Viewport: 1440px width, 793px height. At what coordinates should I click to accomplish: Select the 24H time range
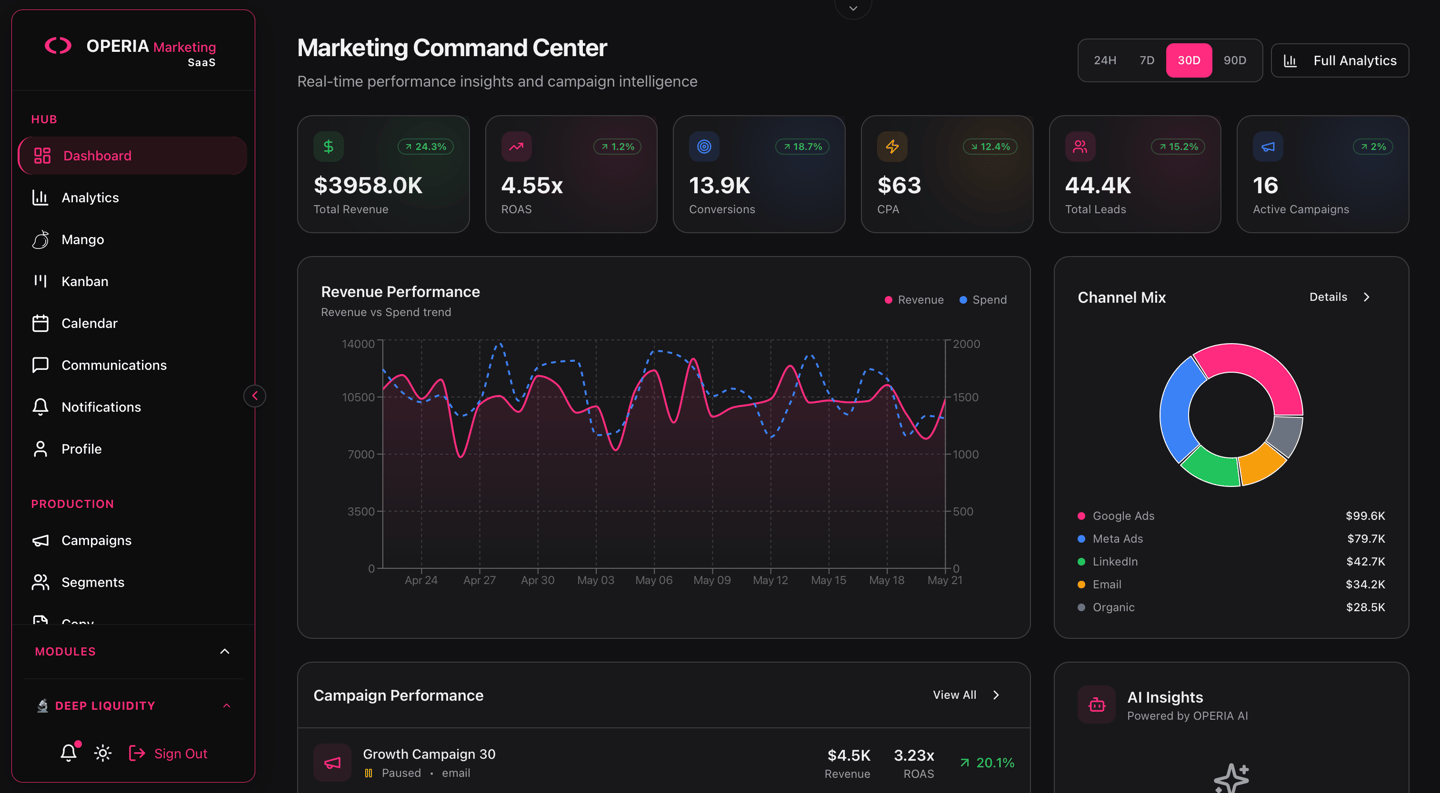[1105, 60]
